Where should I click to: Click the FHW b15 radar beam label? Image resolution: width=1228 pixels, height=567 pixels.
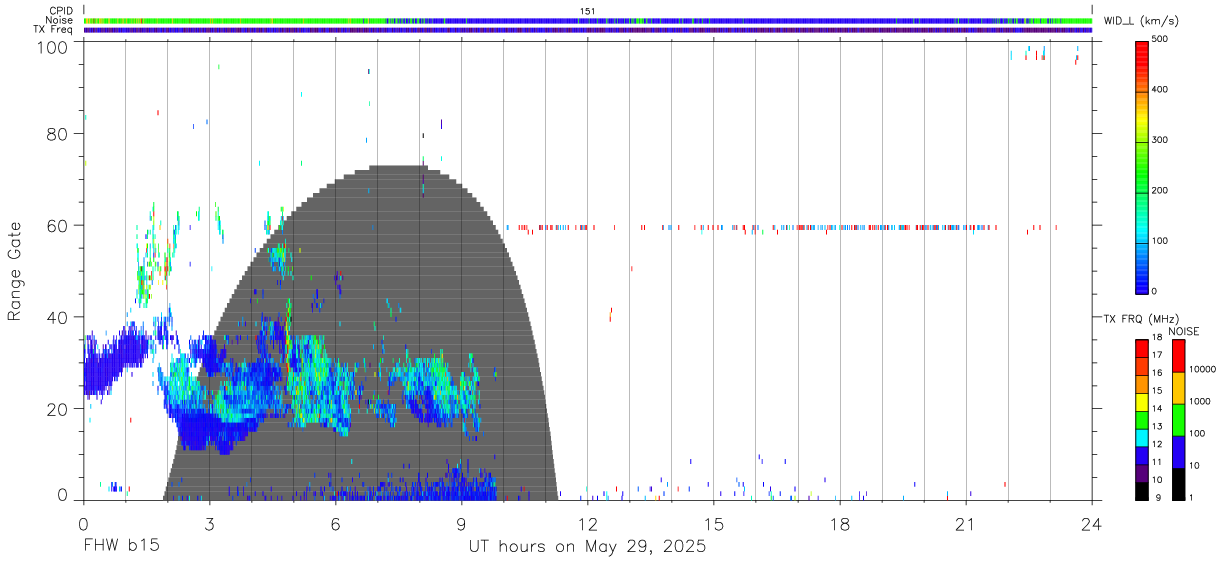(x=121, y=547)
